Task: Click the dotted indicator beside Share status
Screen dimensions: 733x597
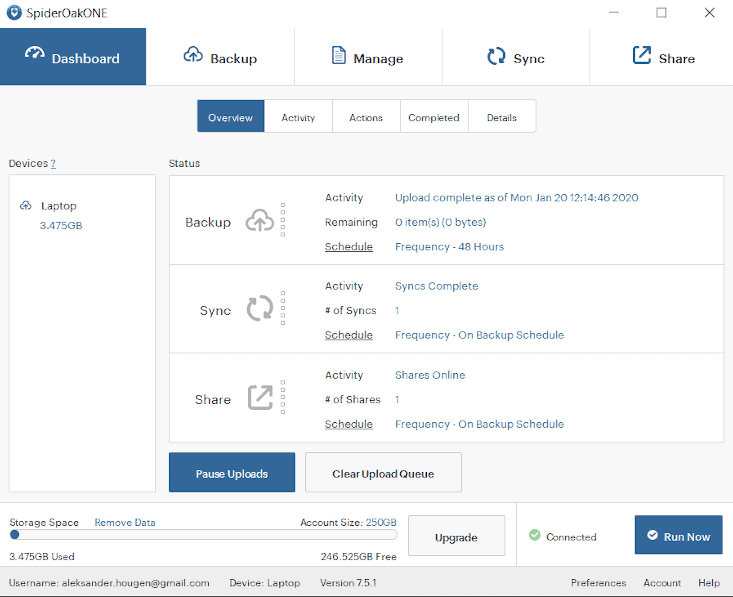Action: pos(283,397)
